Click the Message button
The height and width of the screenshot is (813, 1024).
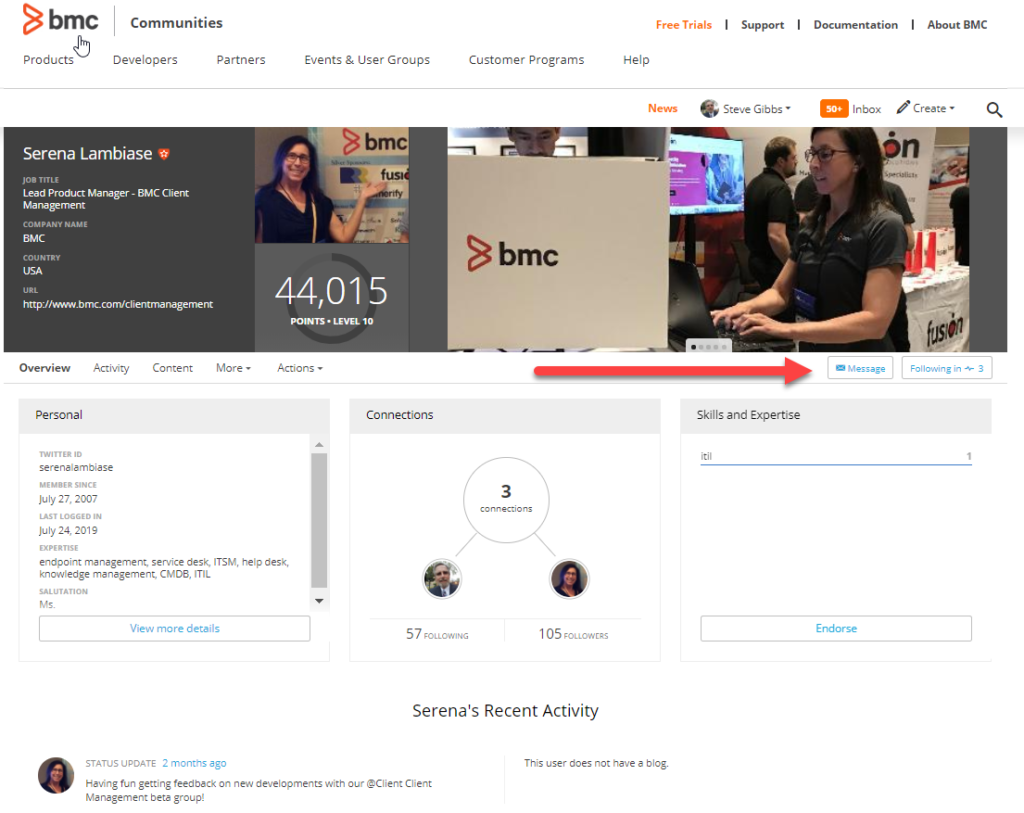pyautogui.click(x=860, y=368)
